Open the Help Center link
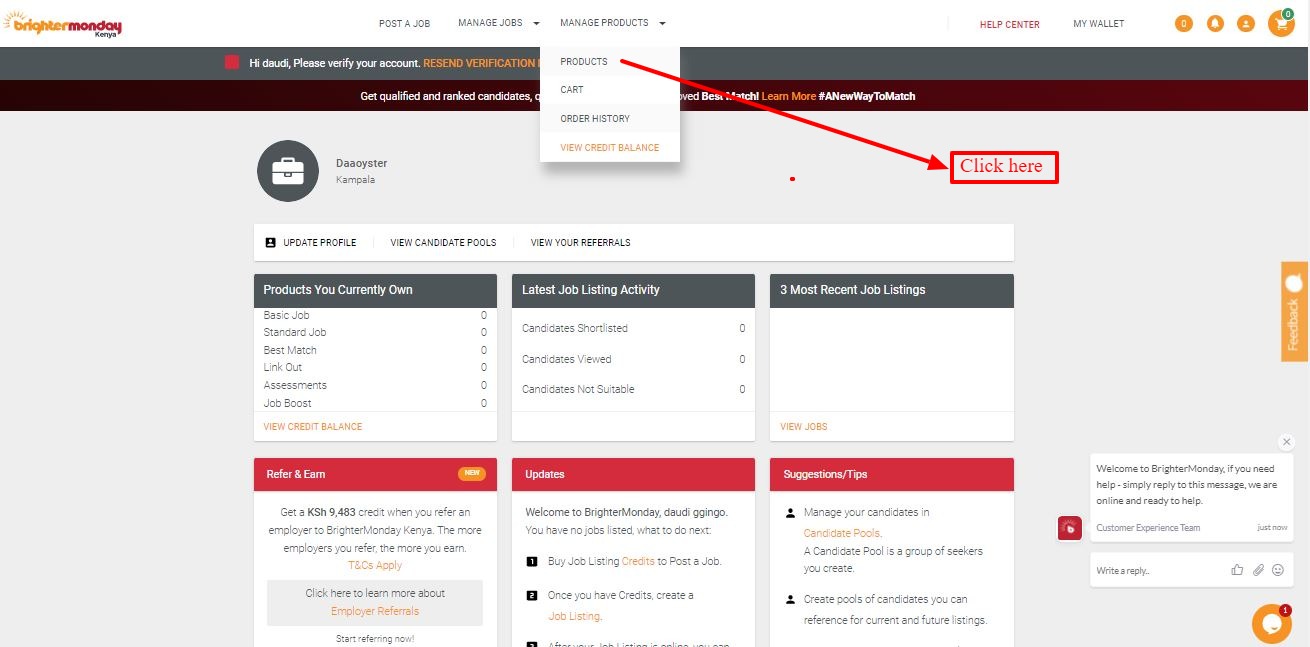 [x=1009, y=24]
